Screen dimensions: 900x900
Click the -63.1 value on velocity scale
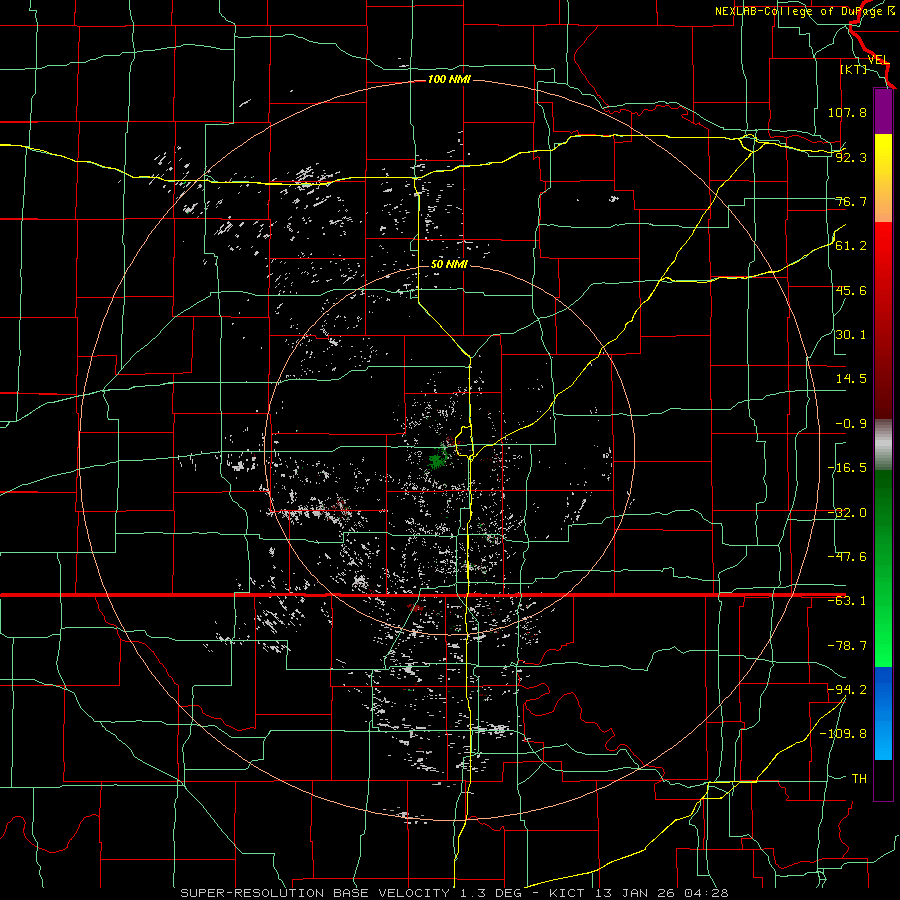click(847, 601)
